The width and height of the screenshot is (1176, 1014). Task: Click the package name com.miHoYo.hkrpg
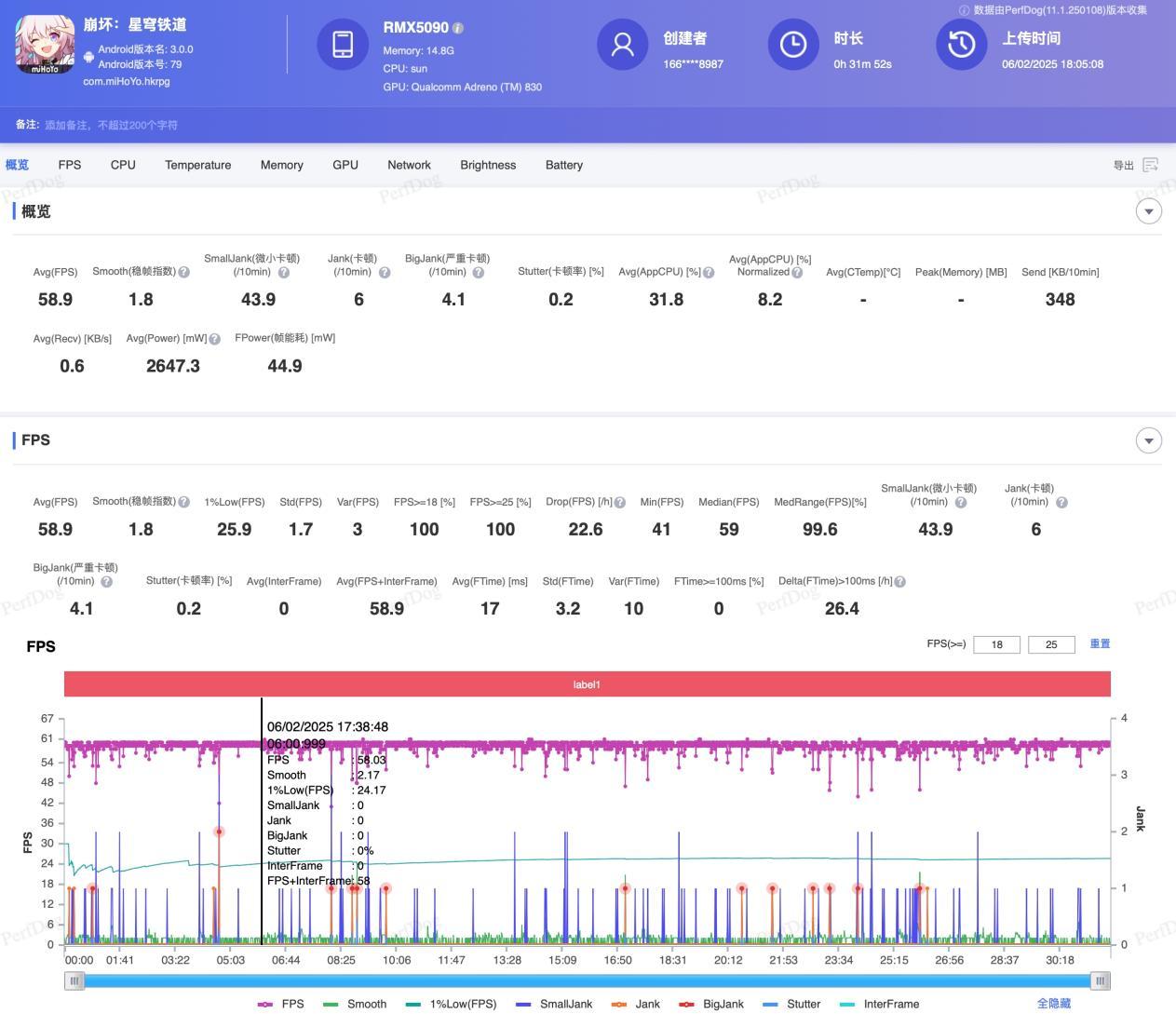(127, 81)
